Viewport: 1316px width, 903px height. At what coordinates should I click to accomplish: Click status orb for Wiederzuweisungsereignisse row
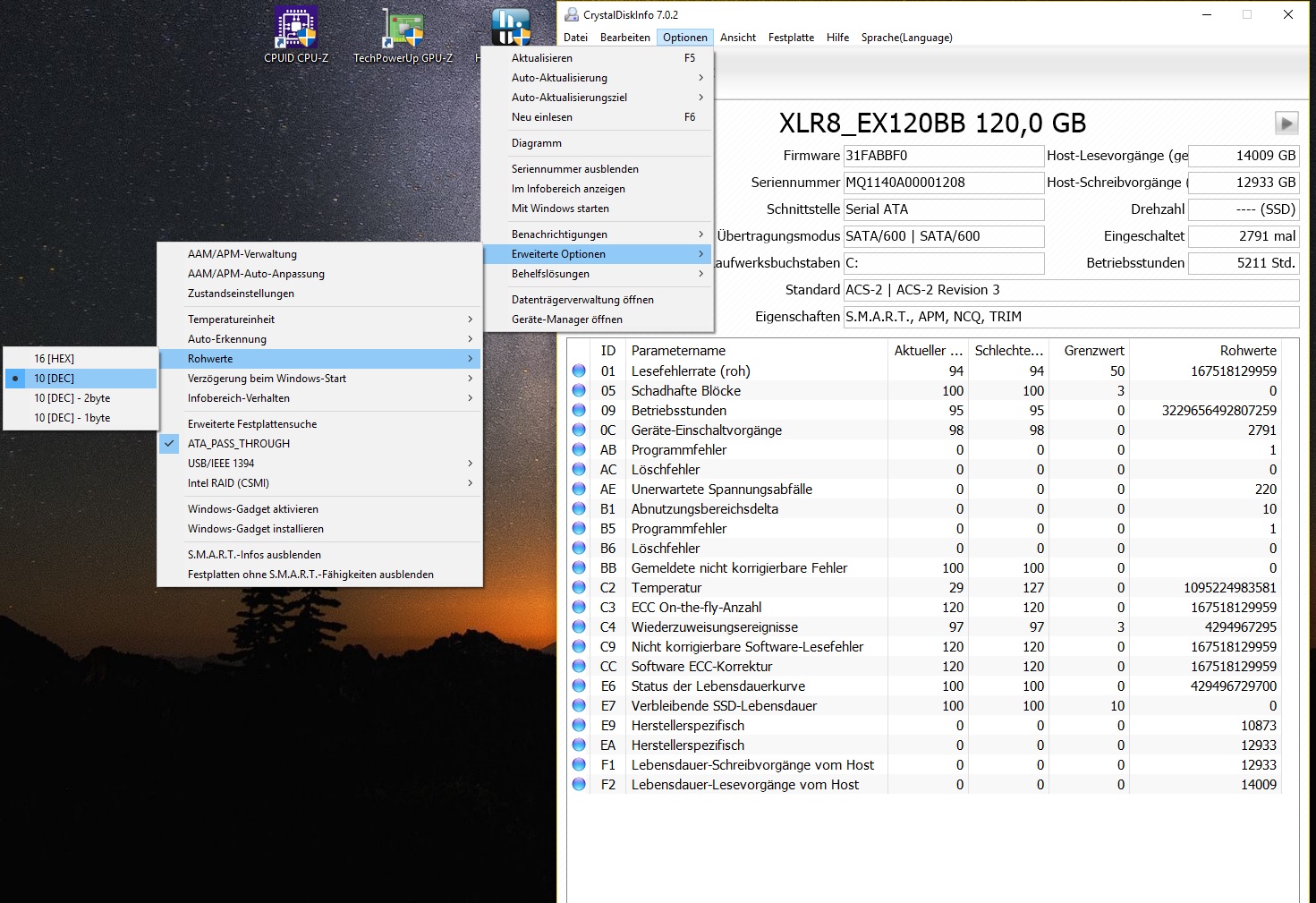pos(579,626)
